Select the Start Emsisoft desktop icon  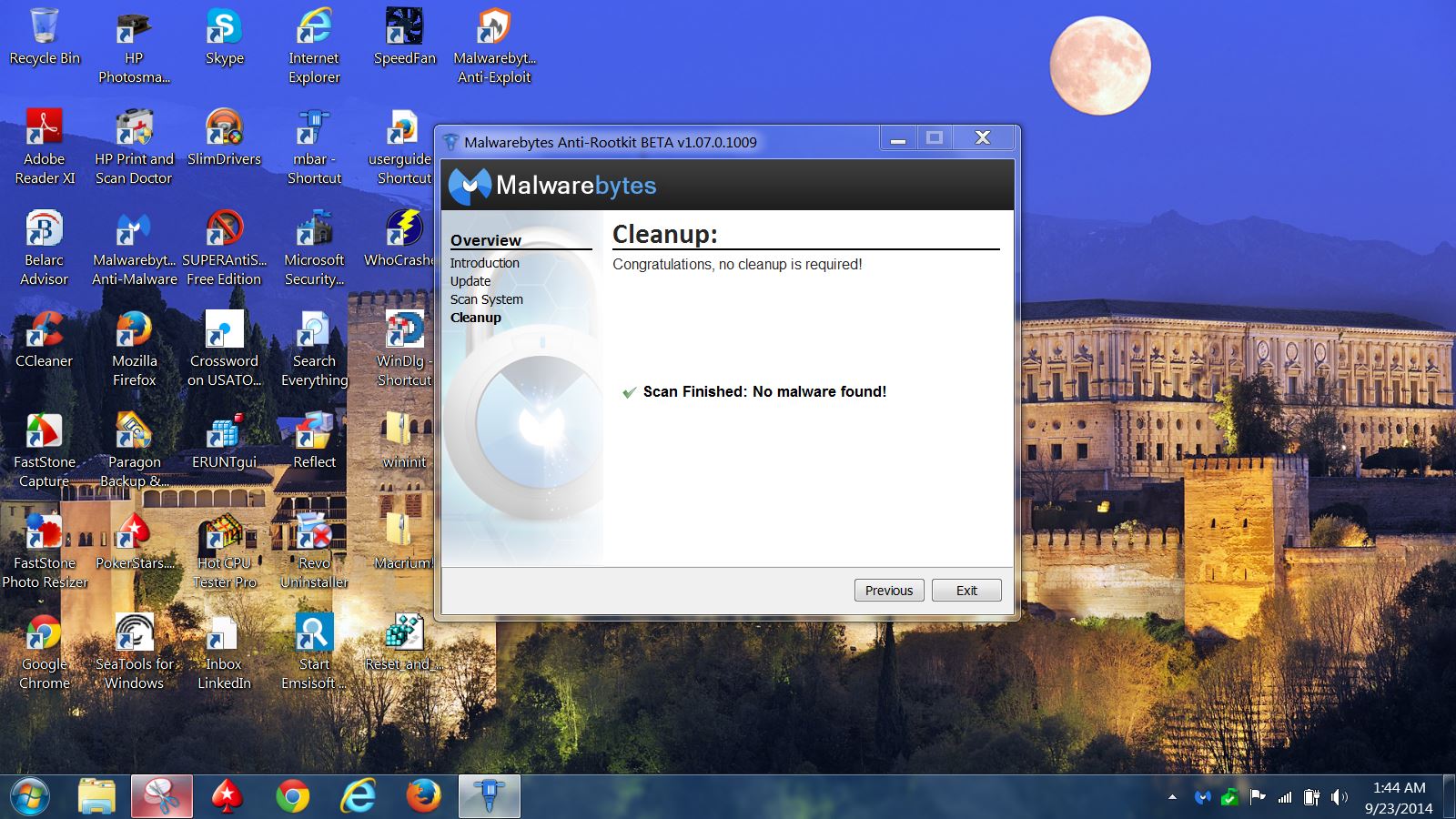click(x=314, y=653)
